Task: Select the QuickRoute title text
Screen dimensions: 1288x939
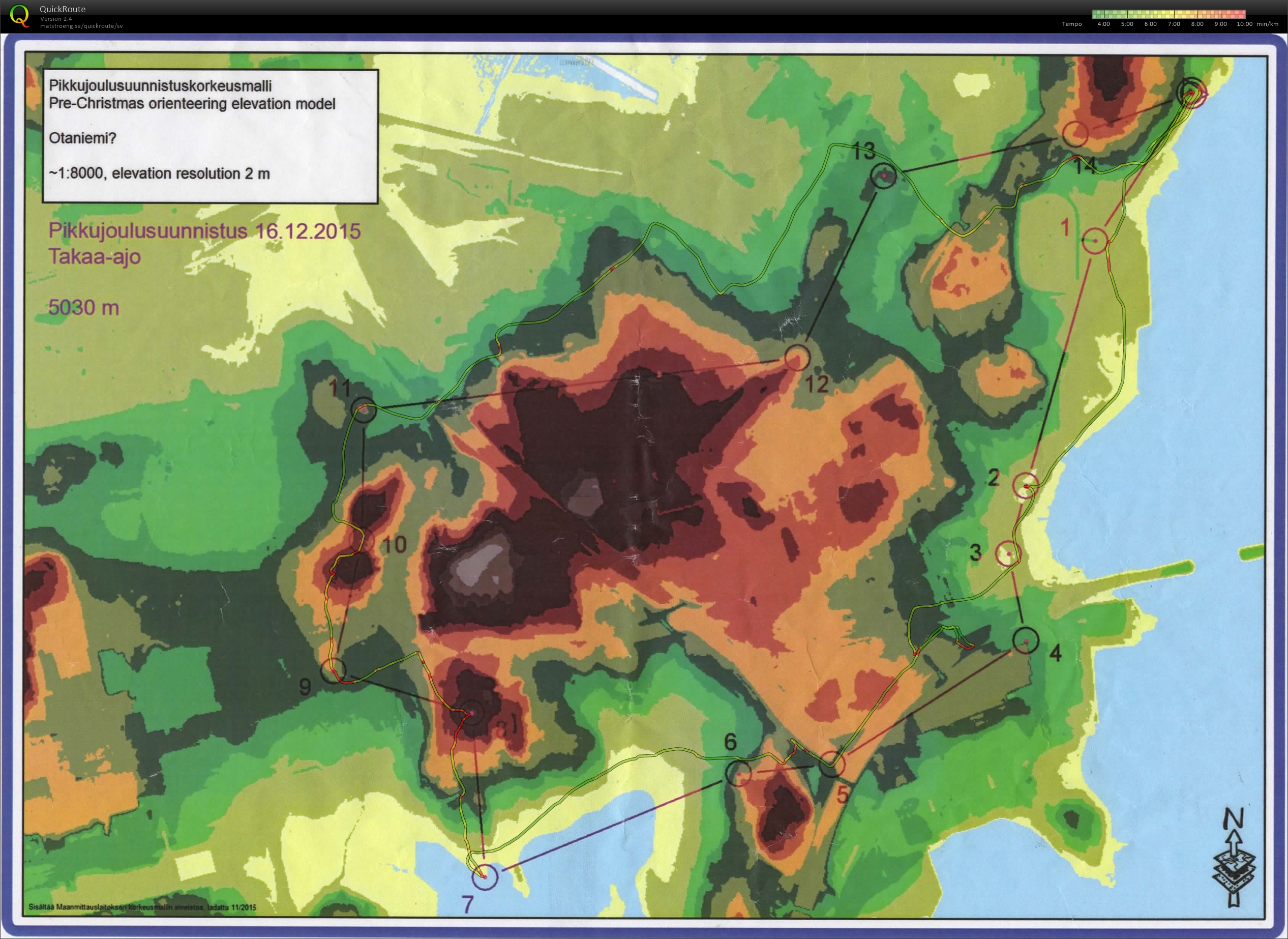Action: click(63, 9)
